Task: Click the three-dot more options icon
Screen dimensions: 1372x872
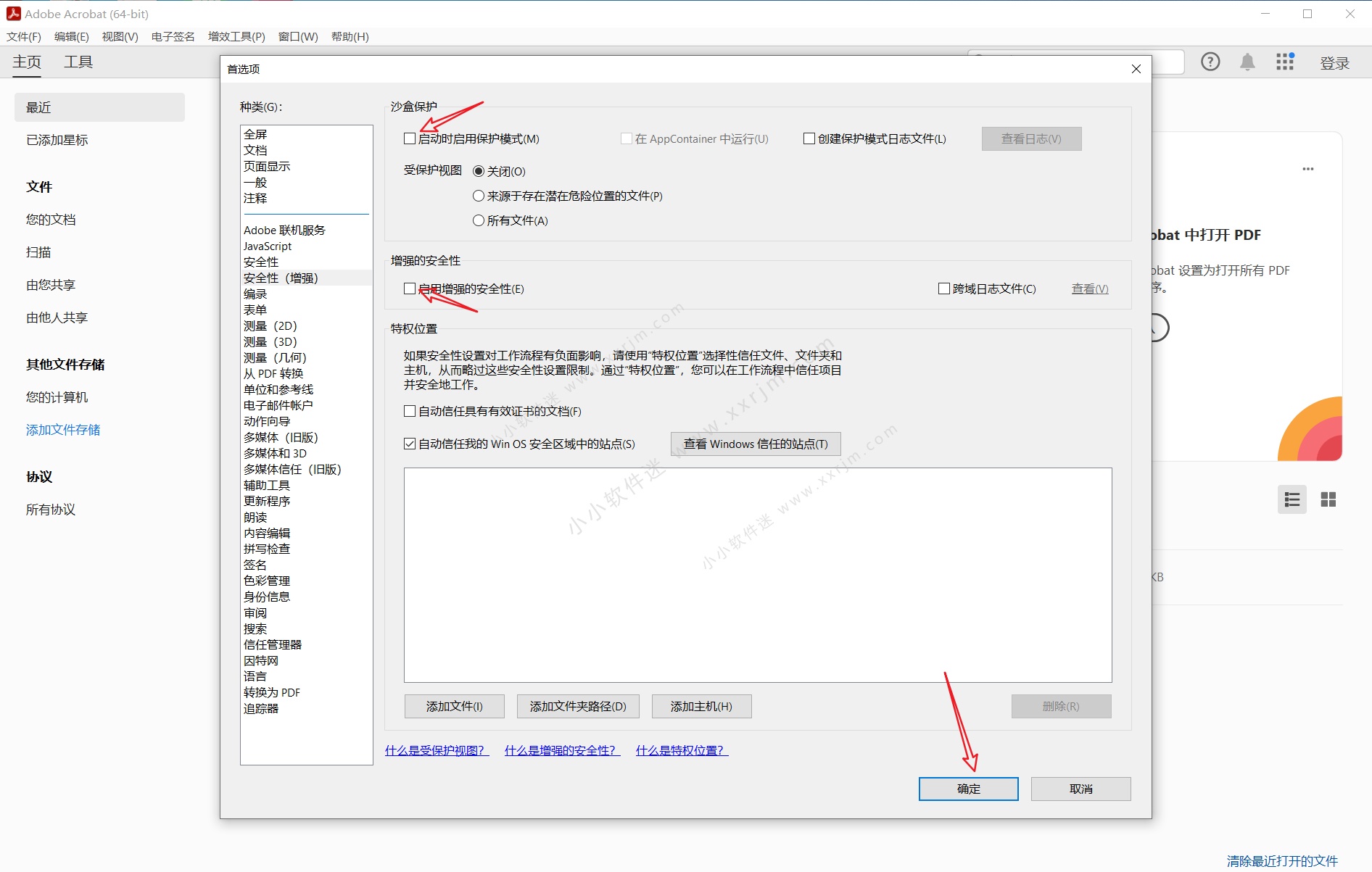Action: point(1307,169)
